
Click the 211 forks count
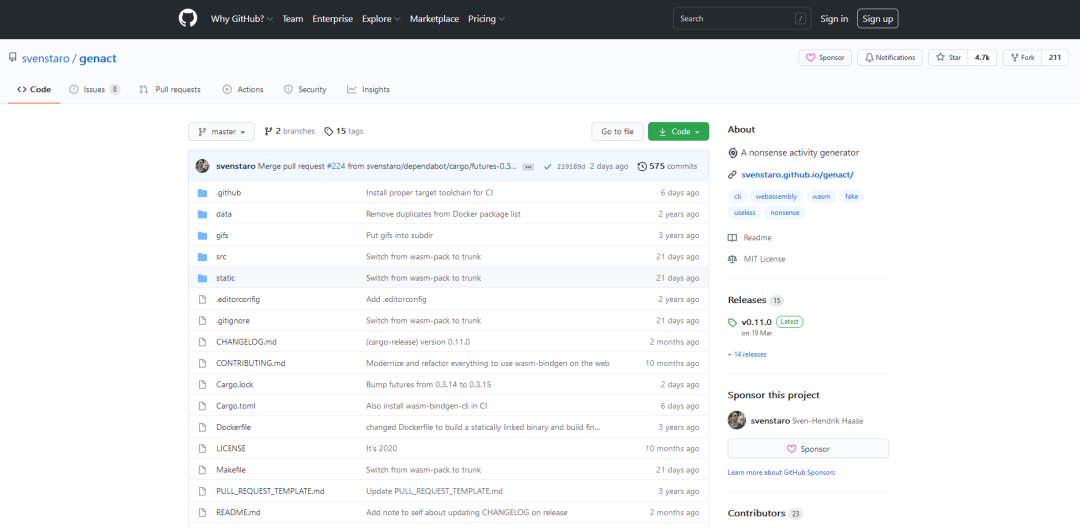[x=1055, y=58]
